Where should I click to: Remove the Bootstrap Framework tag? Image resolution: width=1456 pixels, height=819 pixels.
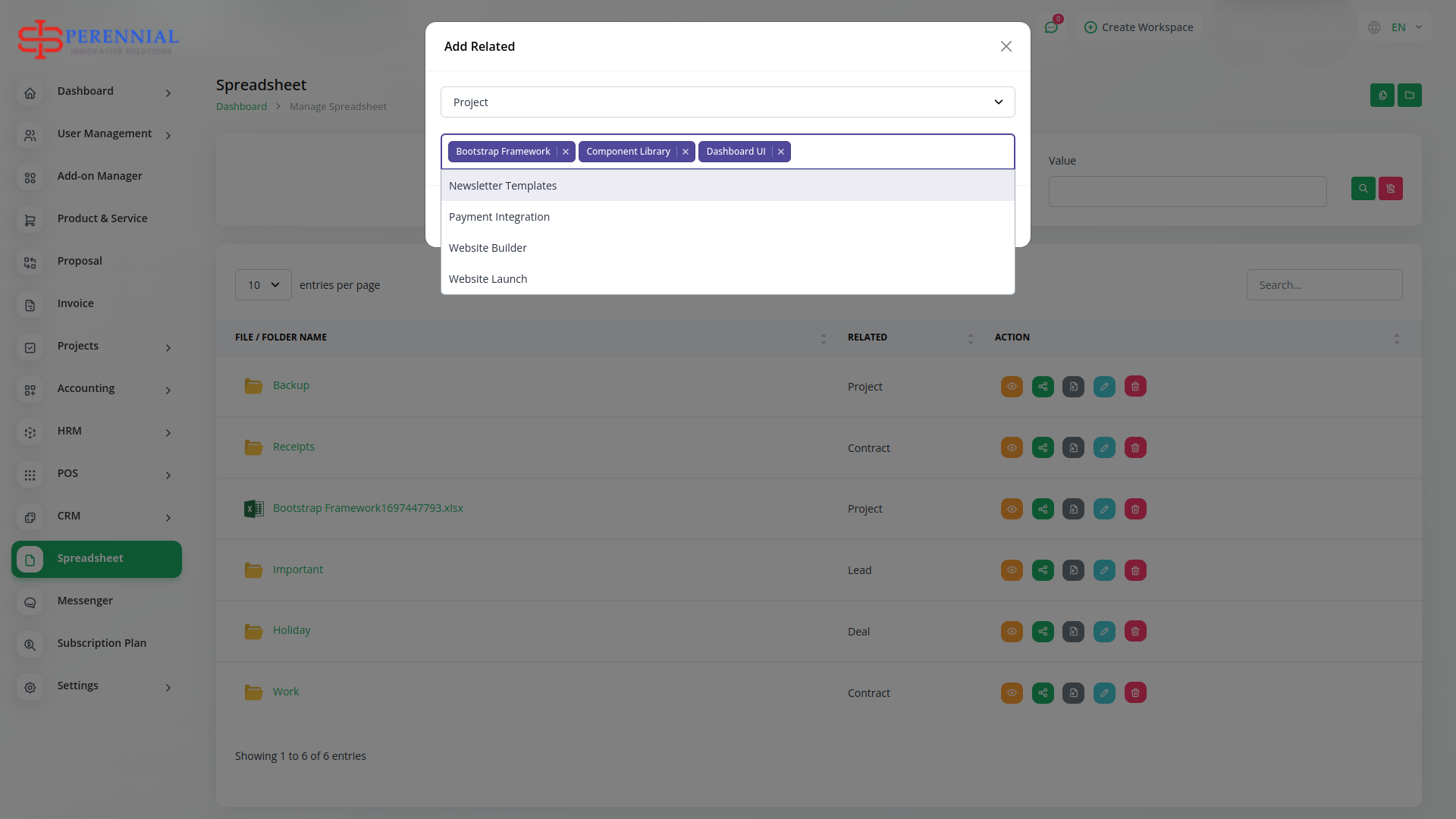coord(565,152)
